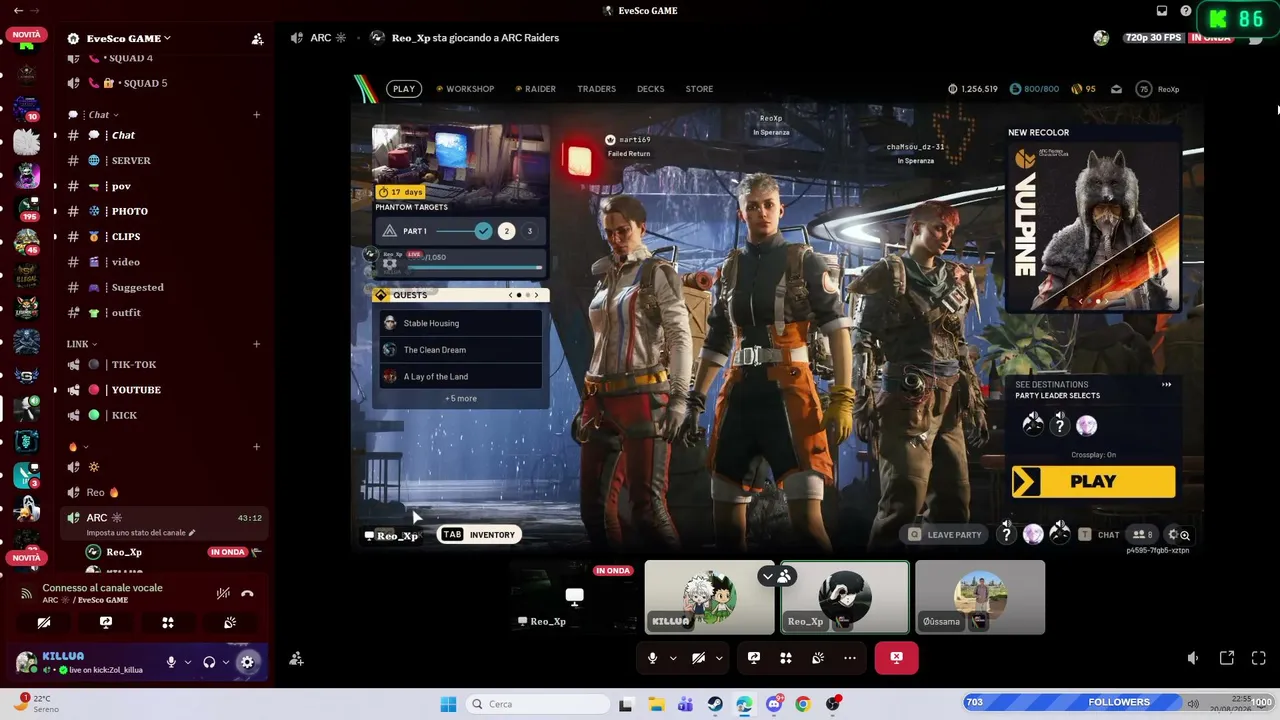Open the STORE tab in the game menu
The image size is (1280, 720).
click(699, 89)
